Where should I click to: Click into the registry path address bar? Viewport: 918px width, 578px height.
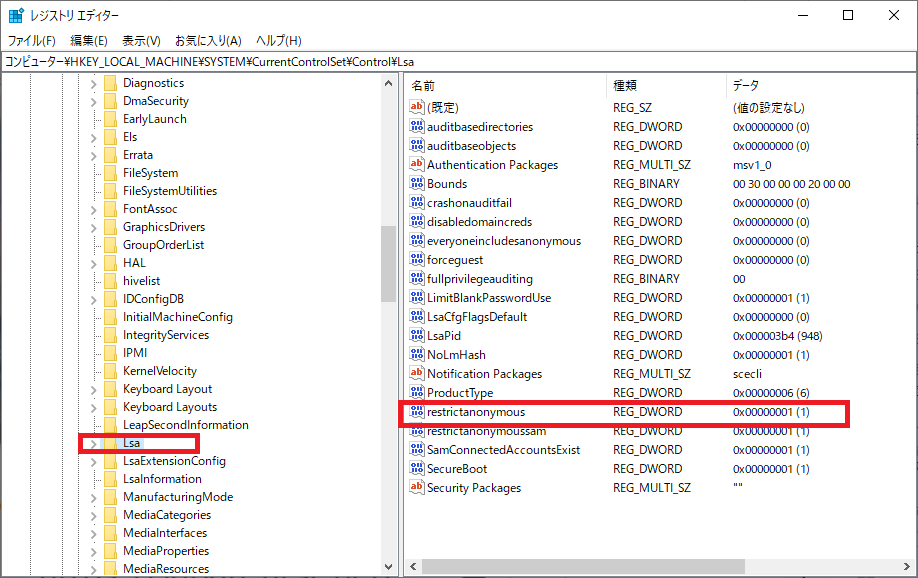(x=458, y=61)
